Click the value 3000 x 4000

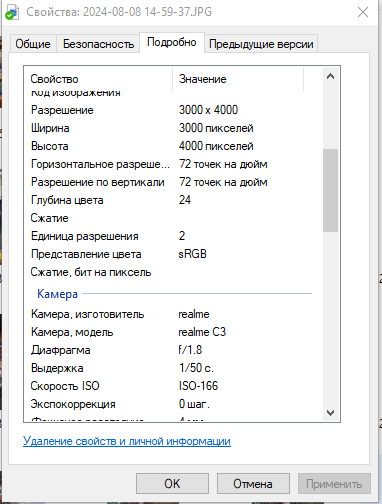208,110
